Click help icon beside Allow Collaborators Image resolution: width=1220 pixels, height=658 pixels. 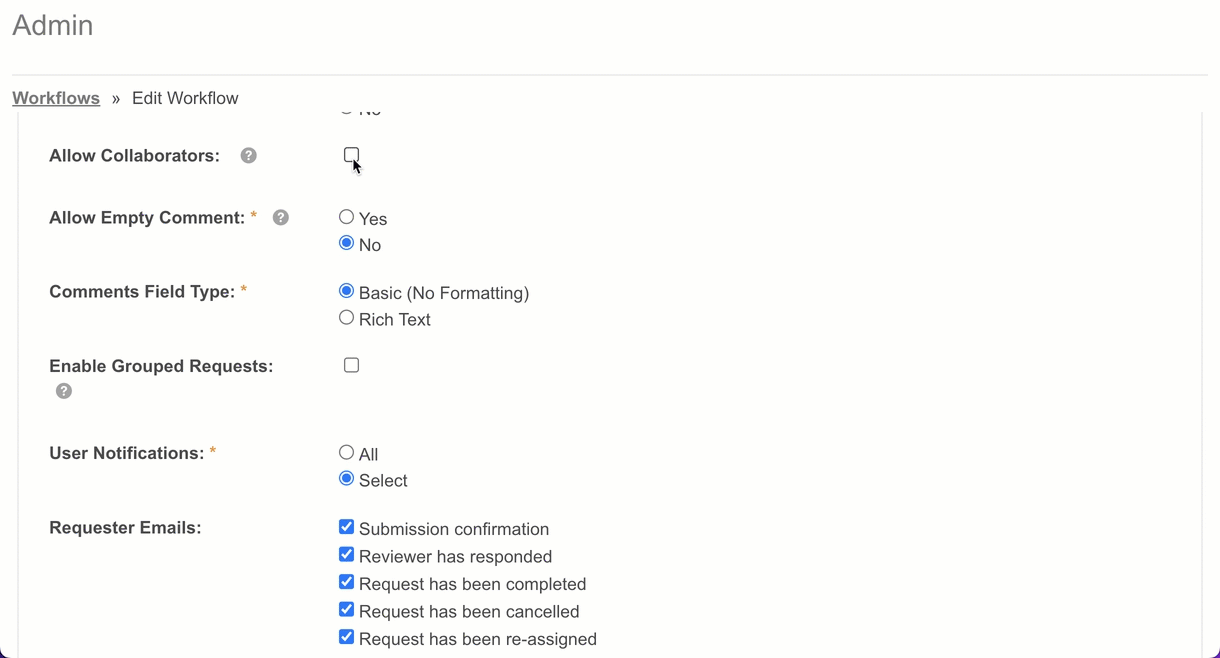click(x=249, y=156)
